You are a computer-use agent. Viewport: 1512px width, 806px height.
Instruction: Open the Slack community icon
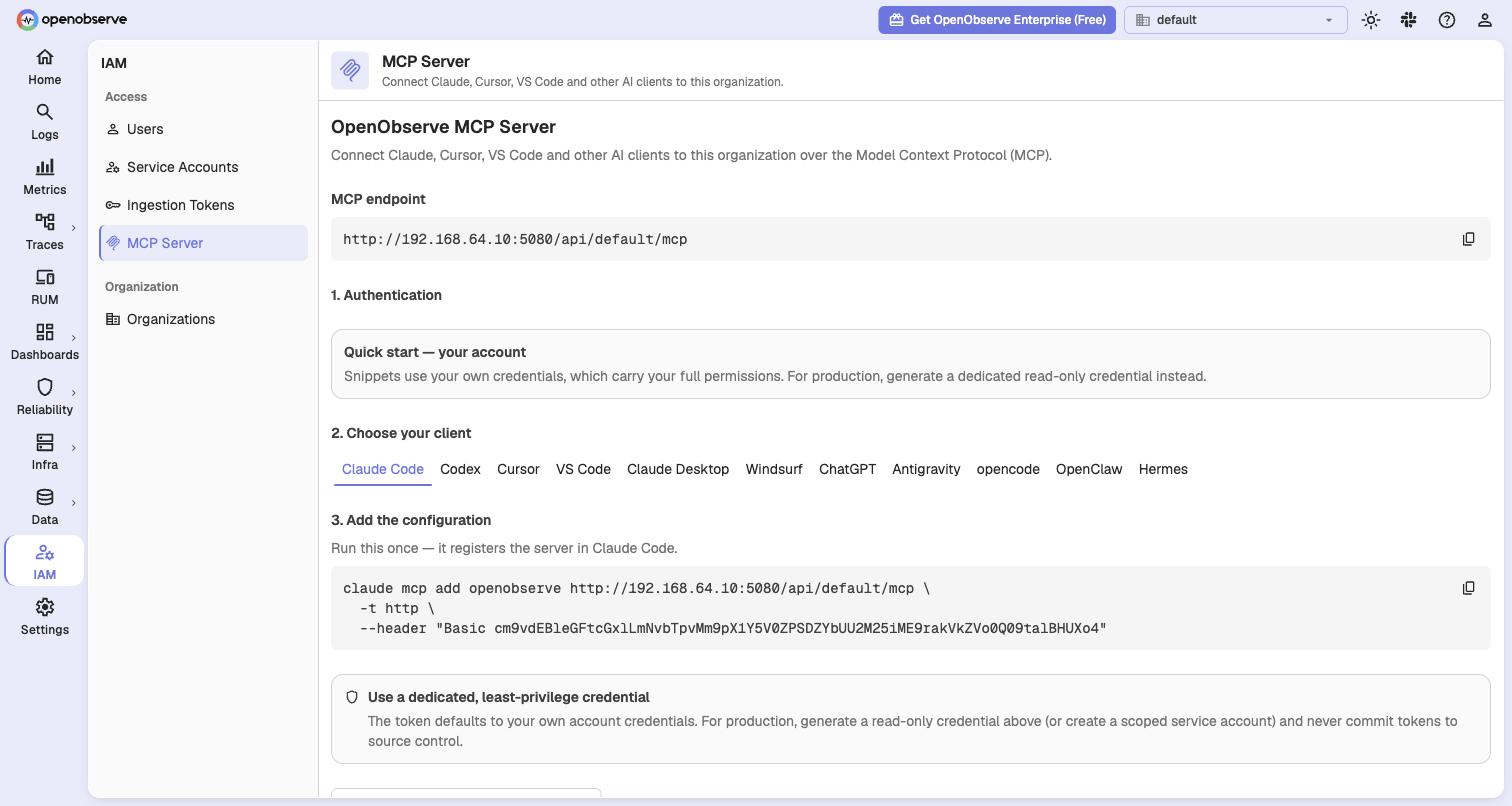pos(1409,20)
